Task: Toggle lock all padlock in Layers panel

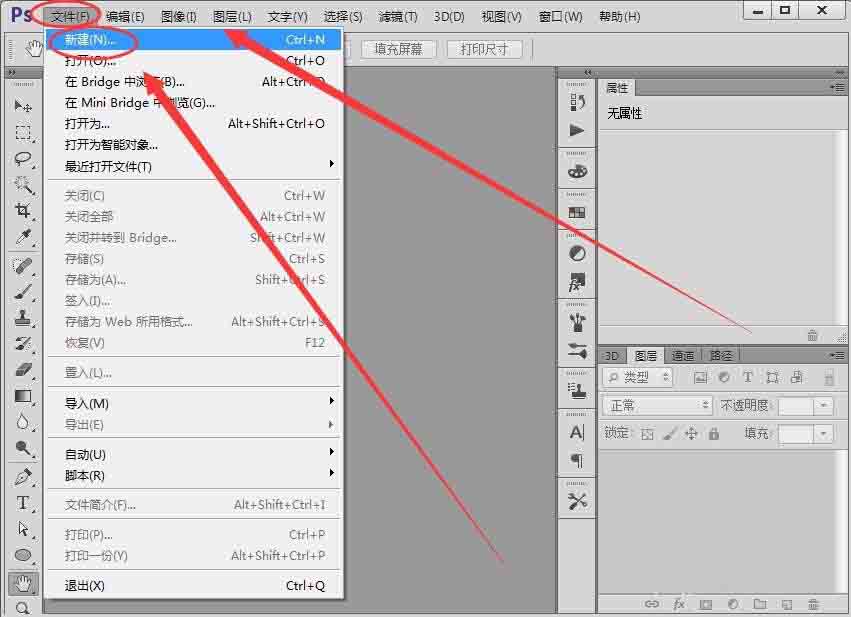Action: tap(713, 434)
